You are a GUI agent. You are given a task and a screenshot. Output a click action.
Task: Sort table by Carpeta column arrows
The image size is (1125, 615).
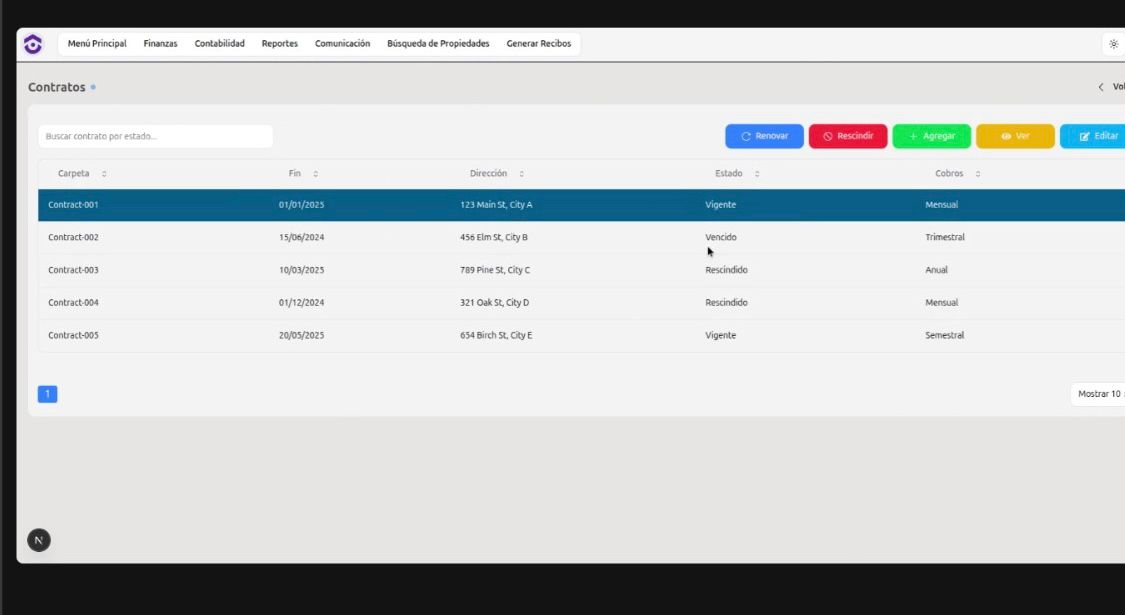point(105,174)
